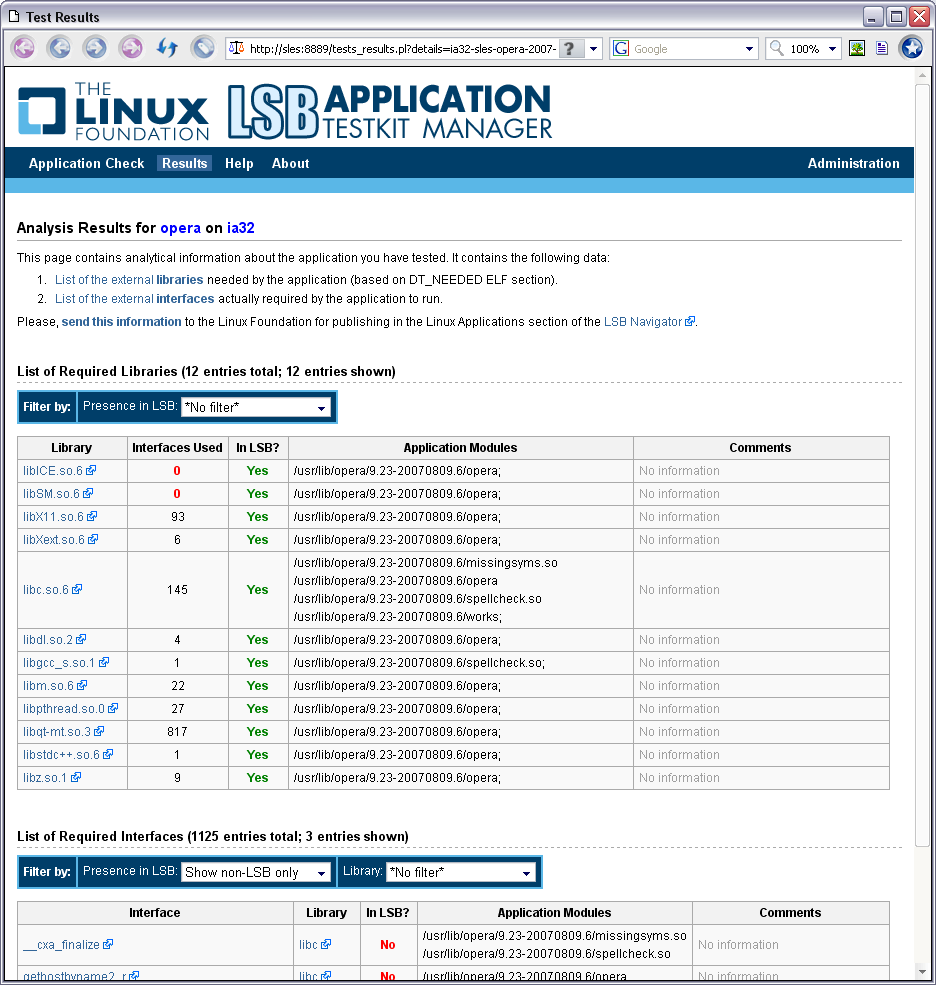Open Presence in LSB filter for Required Libraries

point(256,407)
